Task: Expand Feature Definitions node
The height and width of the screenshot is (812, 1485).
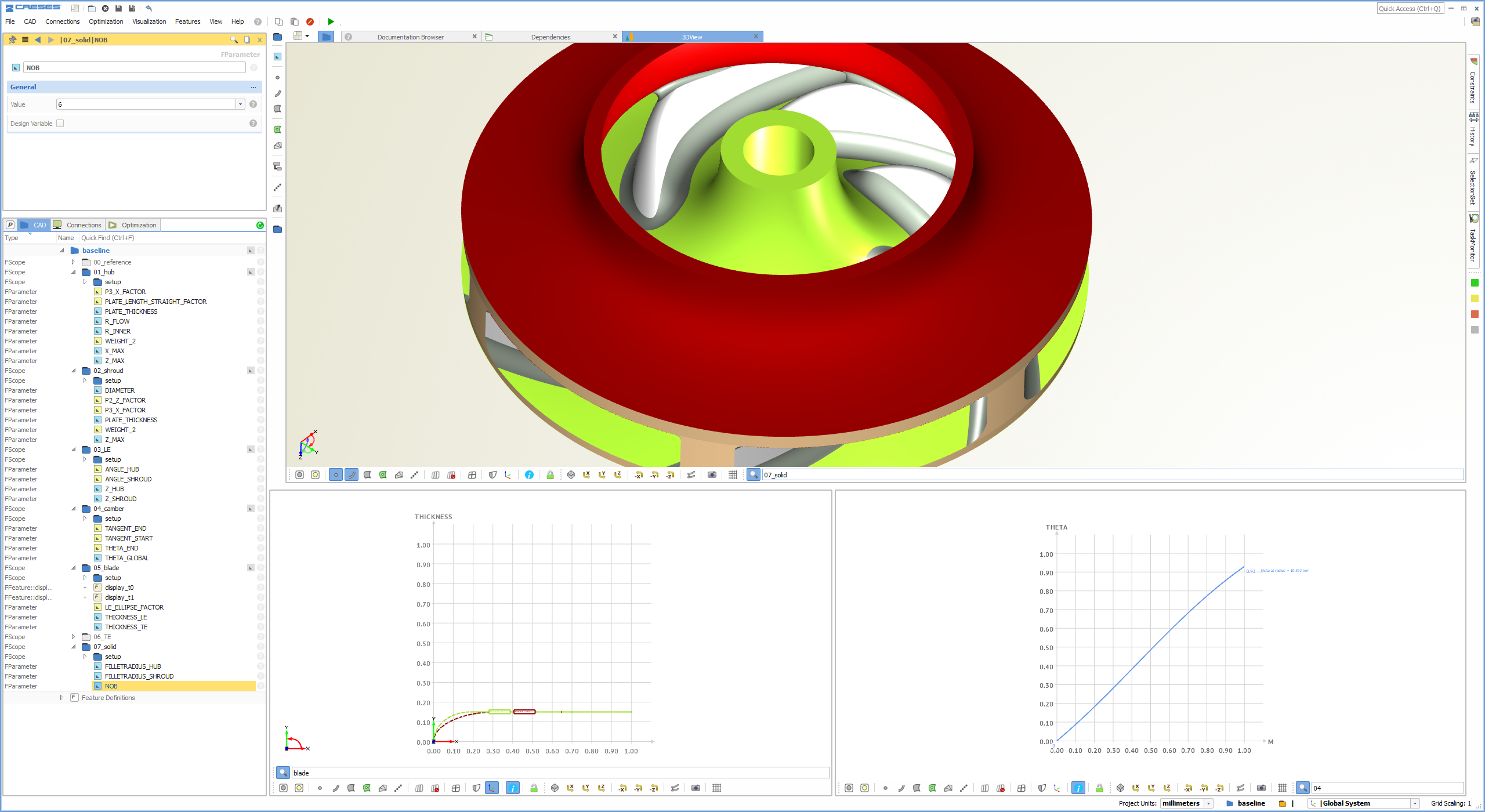Action: coord(61,698)
